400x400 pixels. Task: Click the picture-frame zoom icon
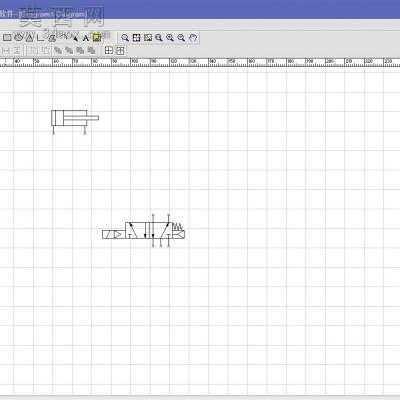point(148,38)
